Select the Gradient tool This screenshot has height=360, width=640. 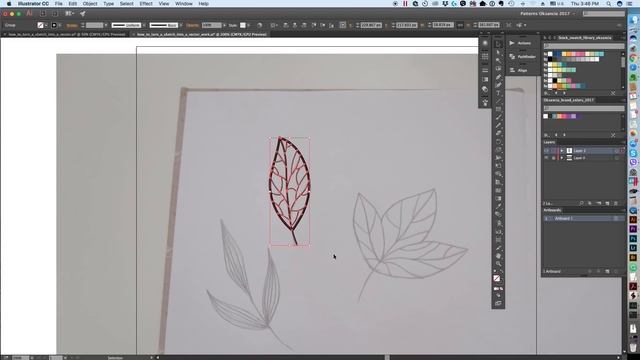pyautogui.click(x=498, y=198)
